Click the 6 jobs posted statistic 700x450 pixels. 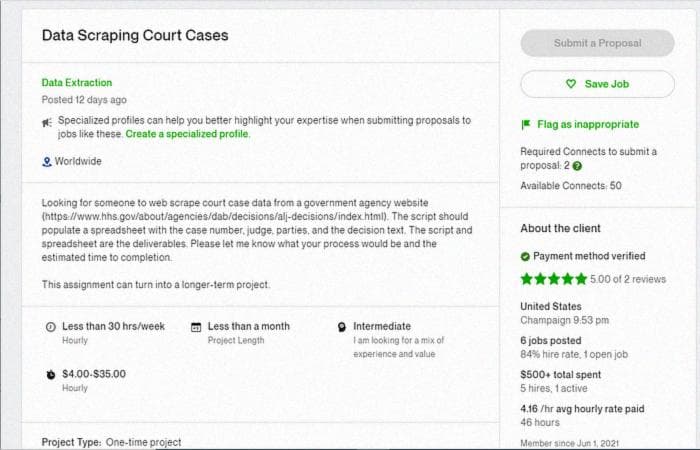550,341
